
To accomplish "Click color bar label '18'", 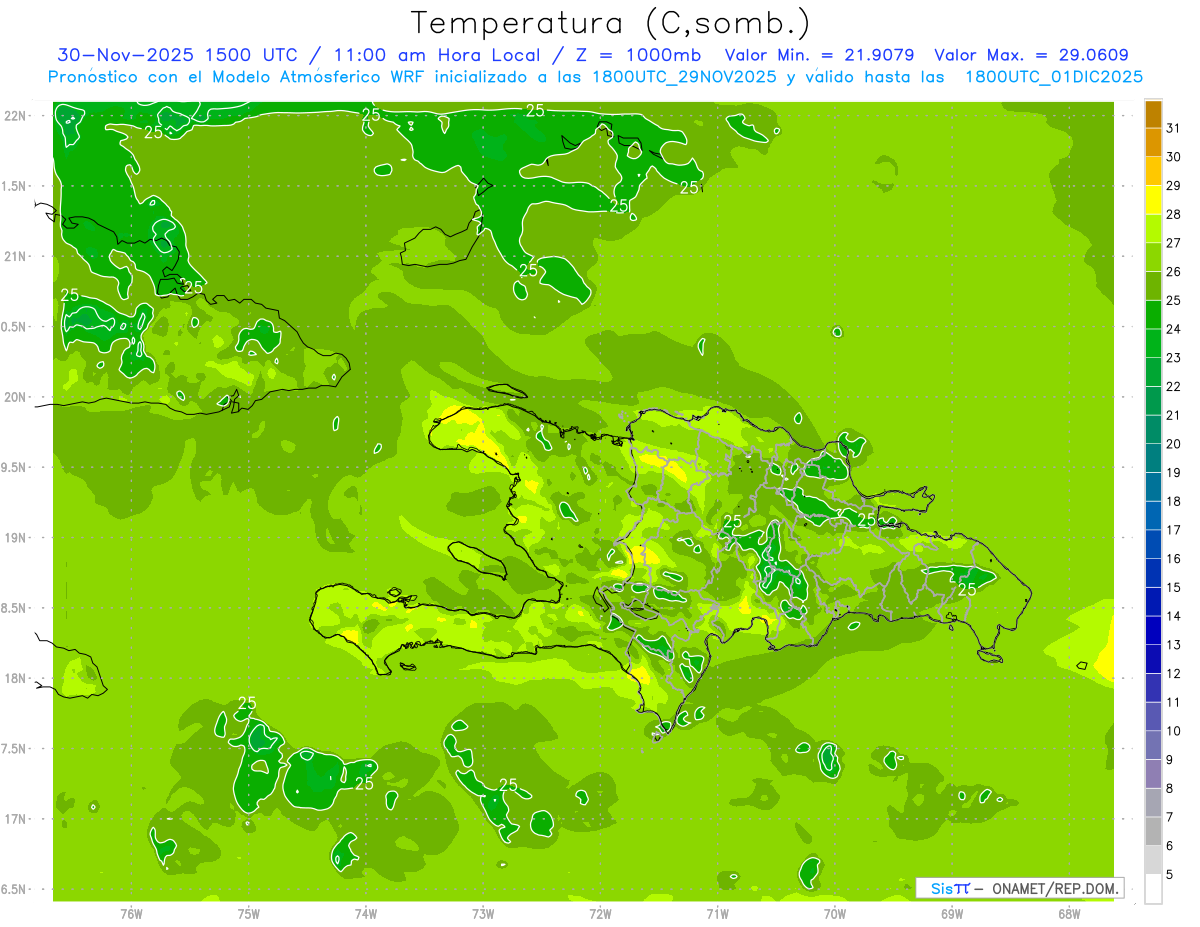I will pyautogui.click(x=1174, y=501).
